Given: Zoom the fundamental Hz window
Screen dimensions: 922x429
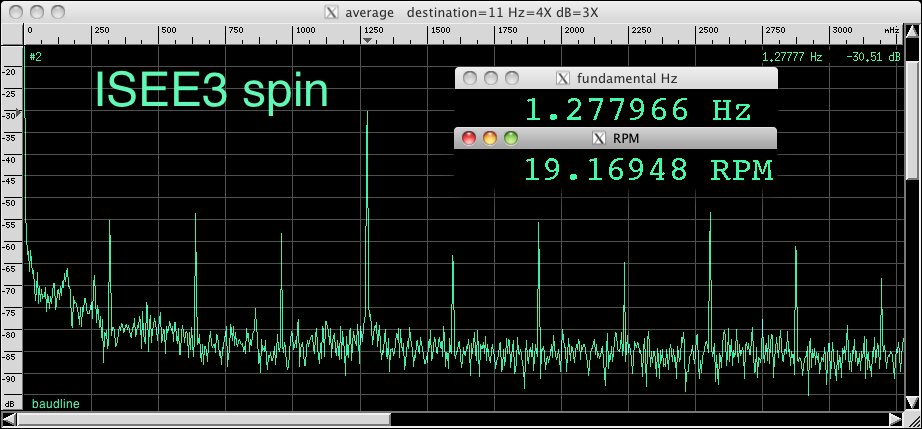Looking at the screenshot, I should (512, 78).
